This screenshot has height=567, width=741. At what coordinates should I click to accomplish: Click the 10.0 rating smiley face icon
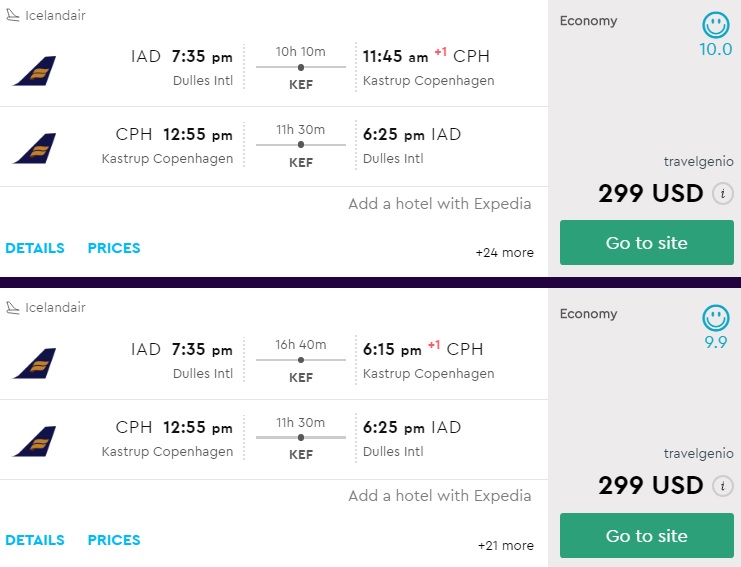click(x=716, y=25)
